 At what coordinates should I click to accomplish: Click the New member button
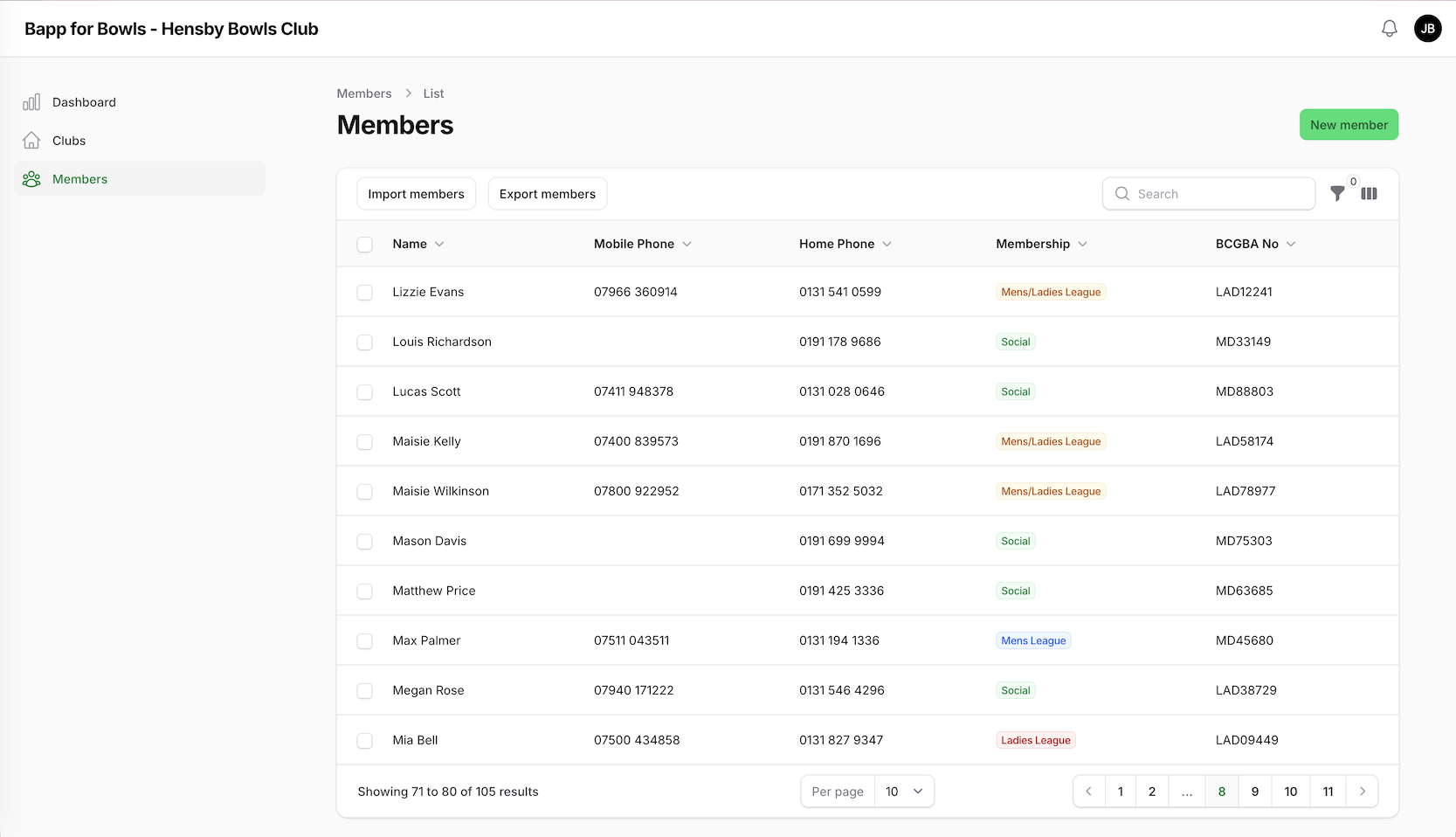[x=1349, y=124]
